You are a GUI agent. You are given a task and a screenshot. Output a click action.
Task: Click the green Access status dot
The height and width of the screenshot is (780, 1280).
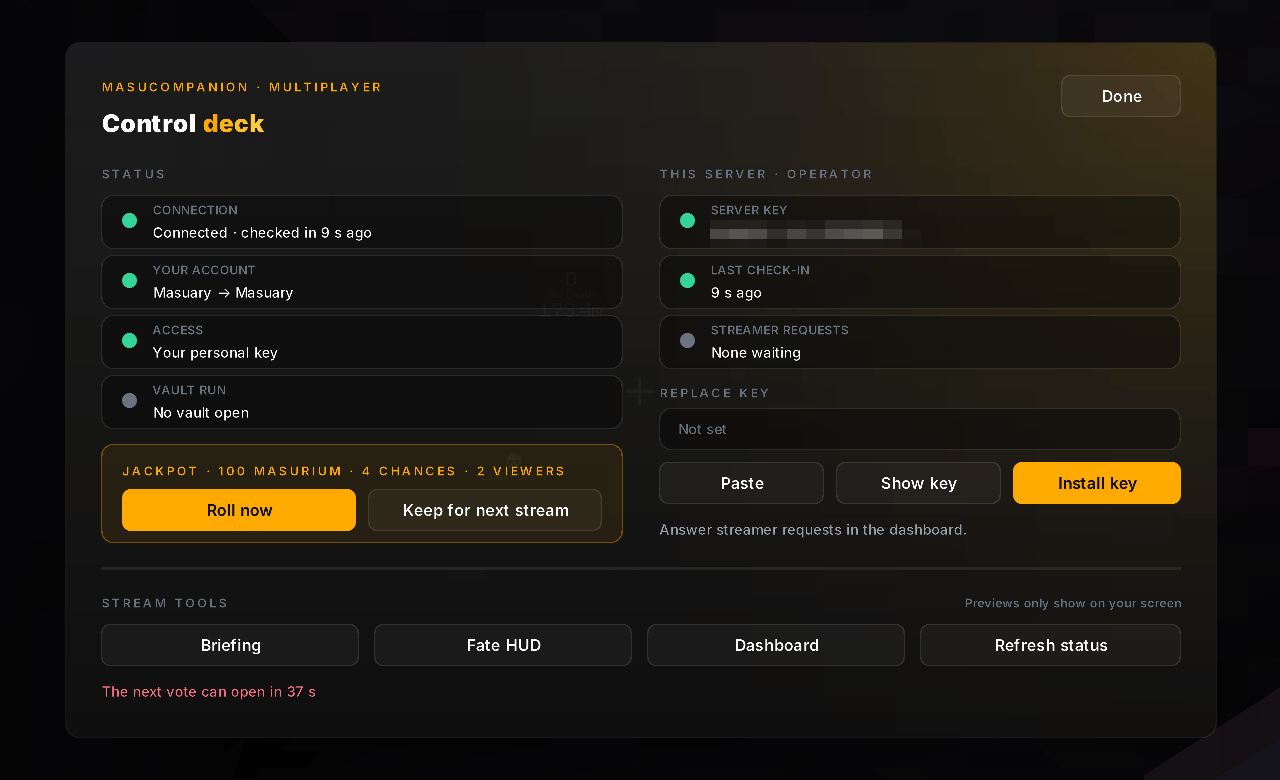(129, 341)
